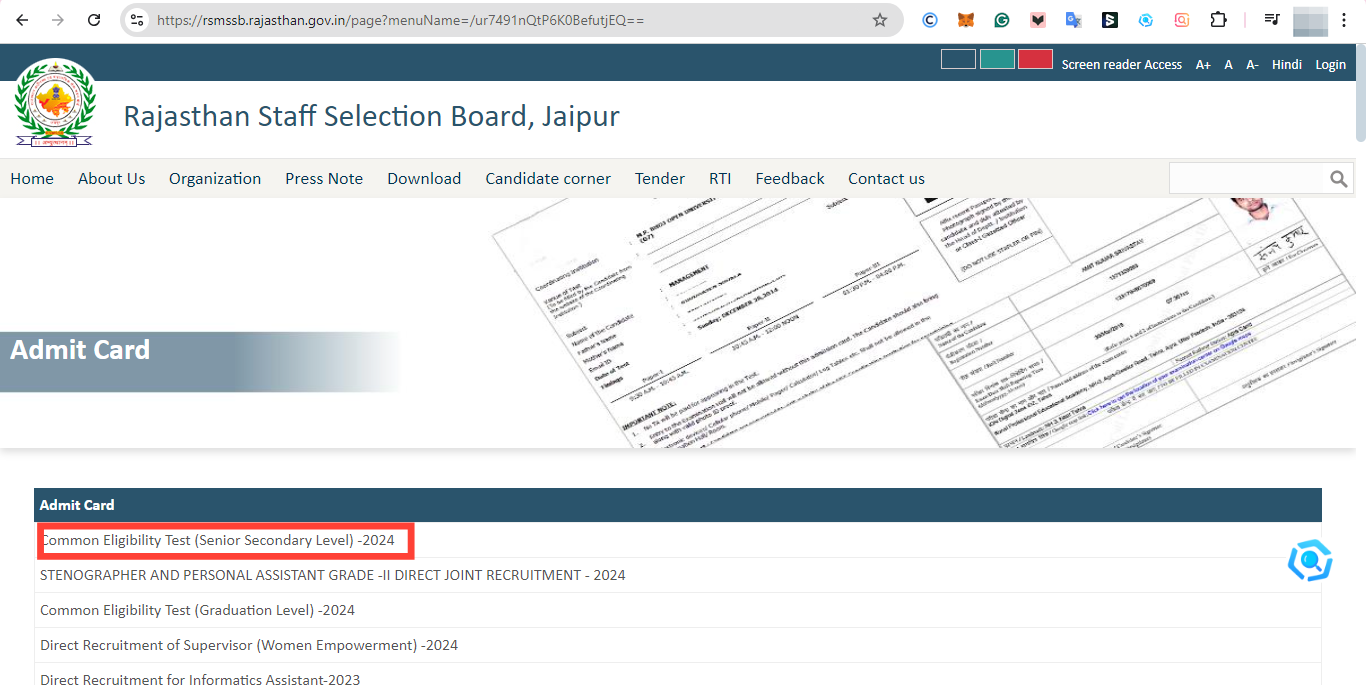Open the black S extension icon
The width and height of the screenshot is (1366, 685).
[1110, 20]
